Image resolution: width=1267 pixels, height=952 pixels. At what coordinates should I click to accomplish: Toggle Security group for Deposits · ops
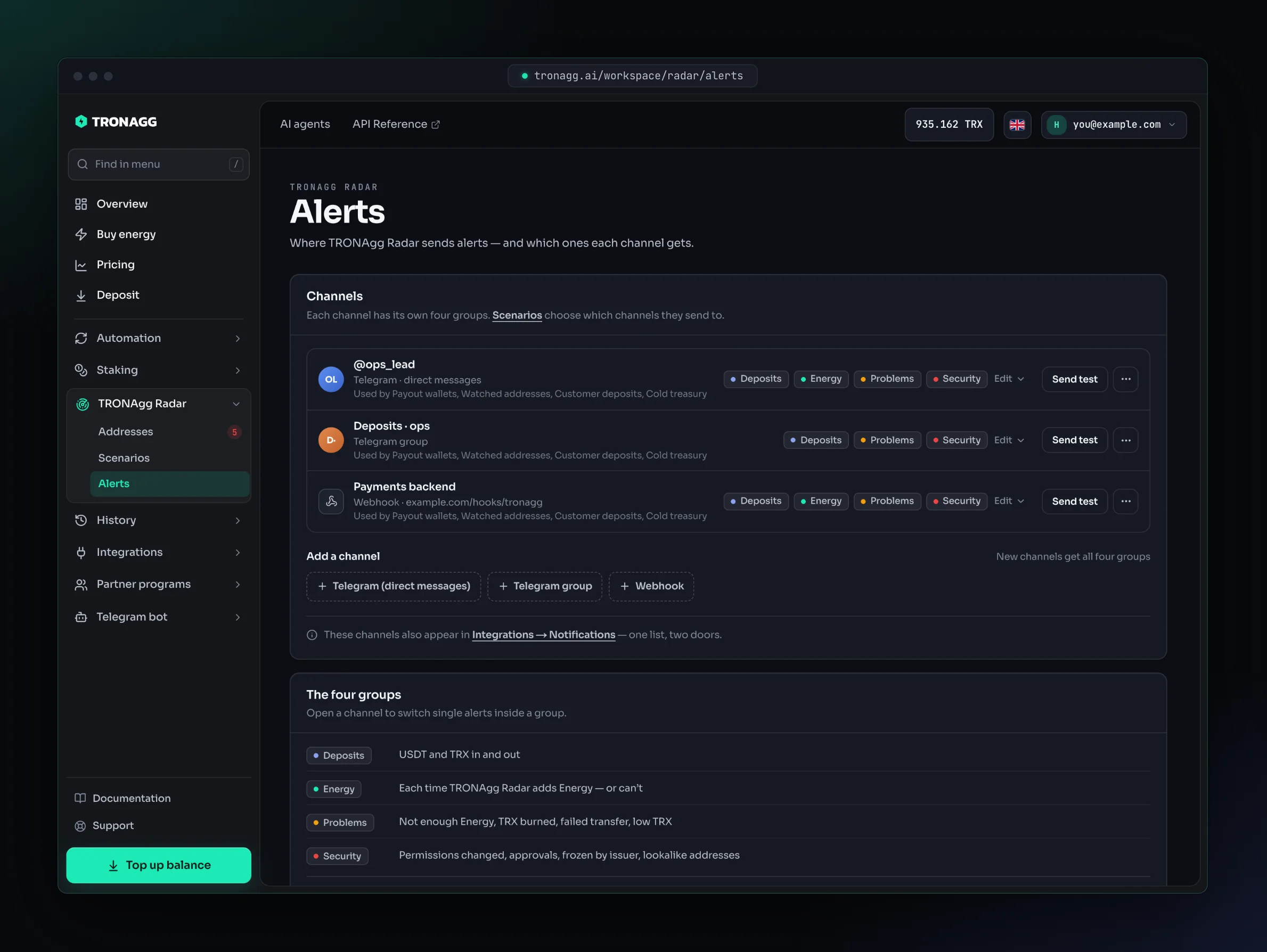tap(957, 440)
